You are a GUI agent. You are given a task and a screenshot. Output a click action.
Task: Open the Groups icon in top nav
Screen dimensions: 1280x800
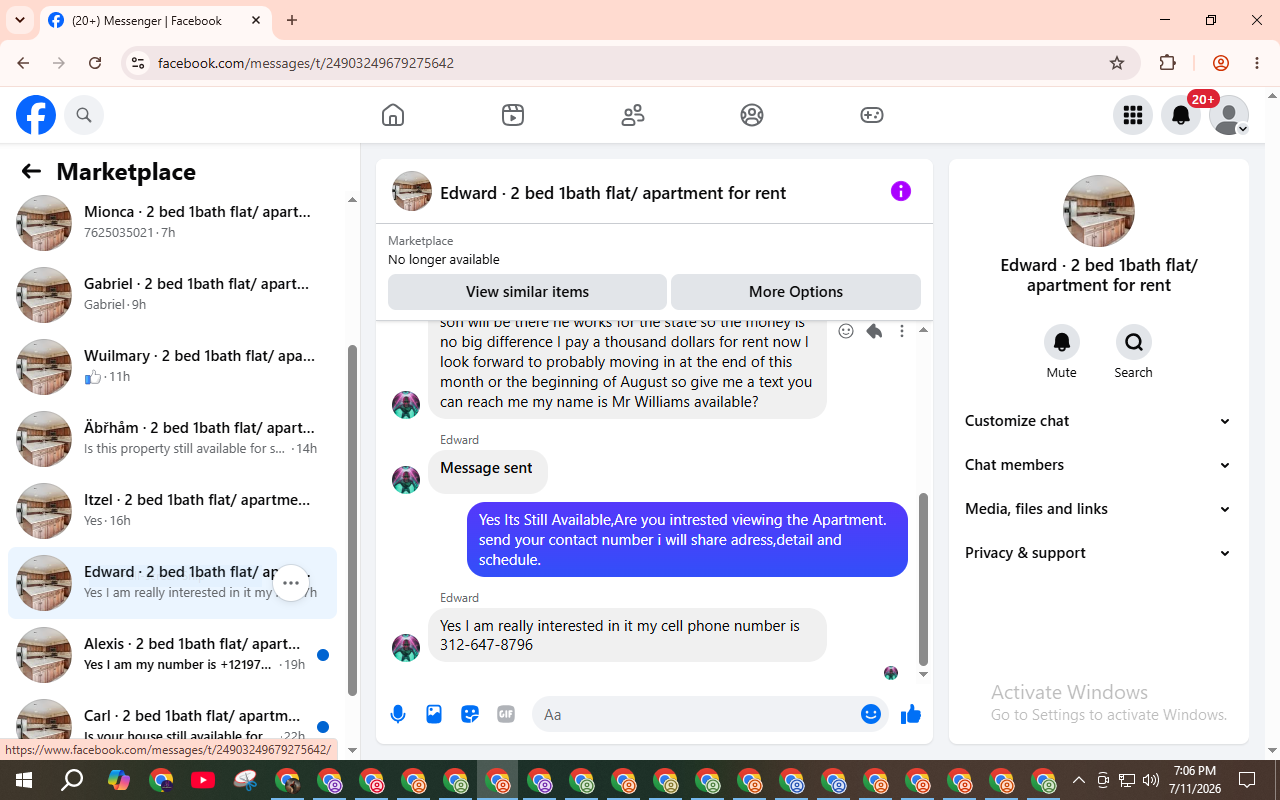pos(752,115)
